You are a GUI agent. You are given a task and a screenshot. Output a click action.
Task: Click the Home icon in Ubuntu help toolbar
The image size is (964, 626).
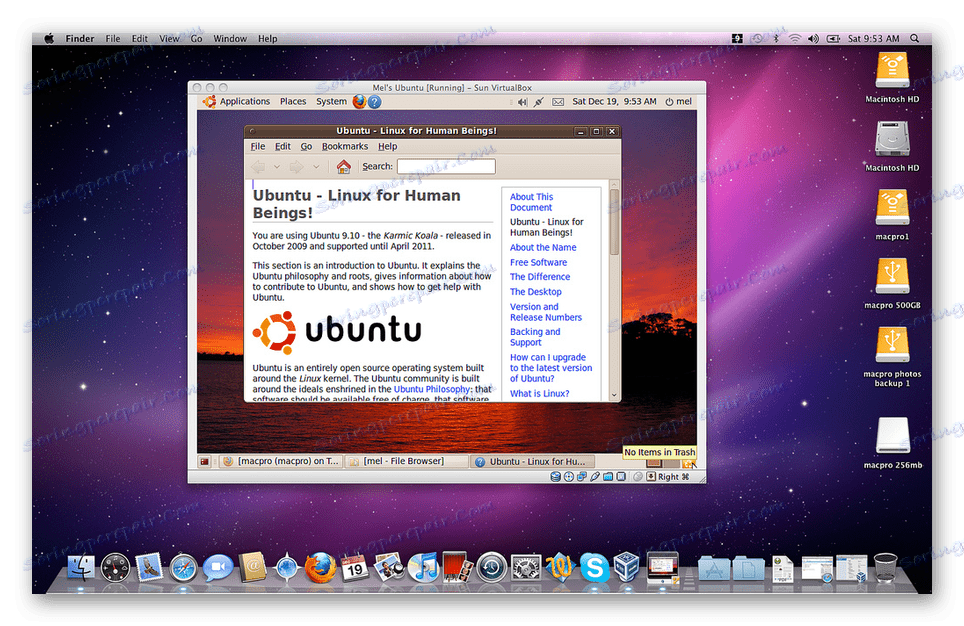click(344, 166)
